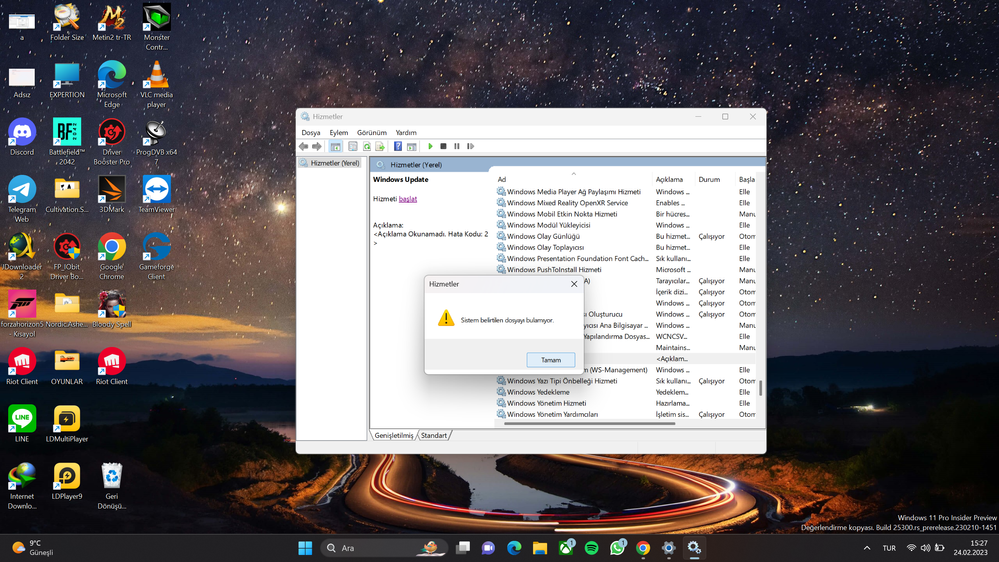
Task: Switch to the Standart tab
Action: tap(434, 436)
